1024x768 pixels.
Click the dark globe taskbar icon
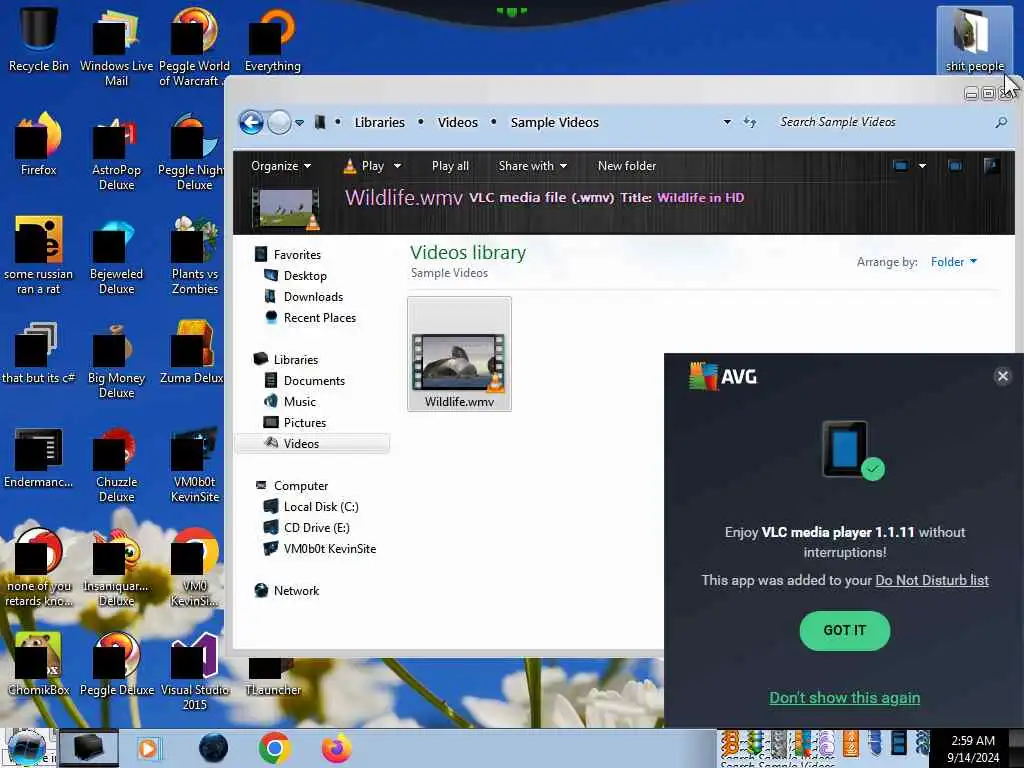click(x=214, y=748)
